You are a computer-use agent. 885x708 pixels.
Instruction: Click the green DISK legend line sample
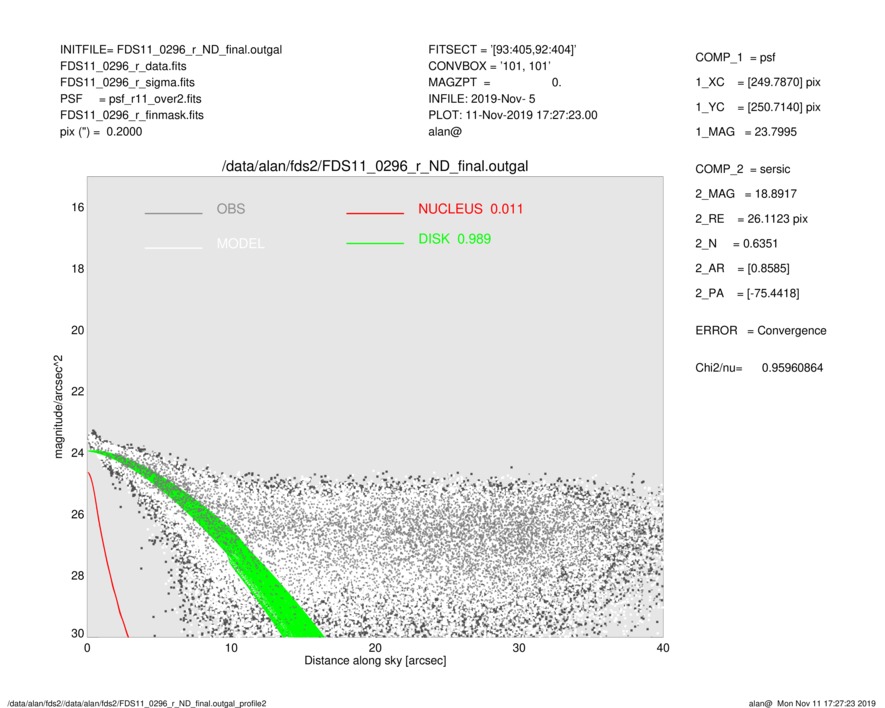pos(375,243)
